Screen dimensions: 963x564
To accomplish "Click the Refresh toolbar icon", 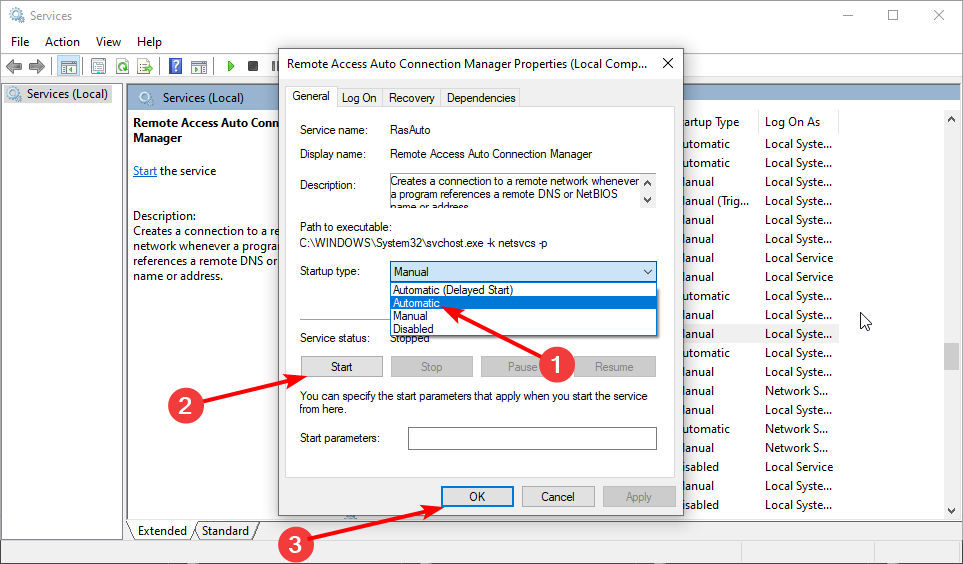I will [x=122, y=66].
